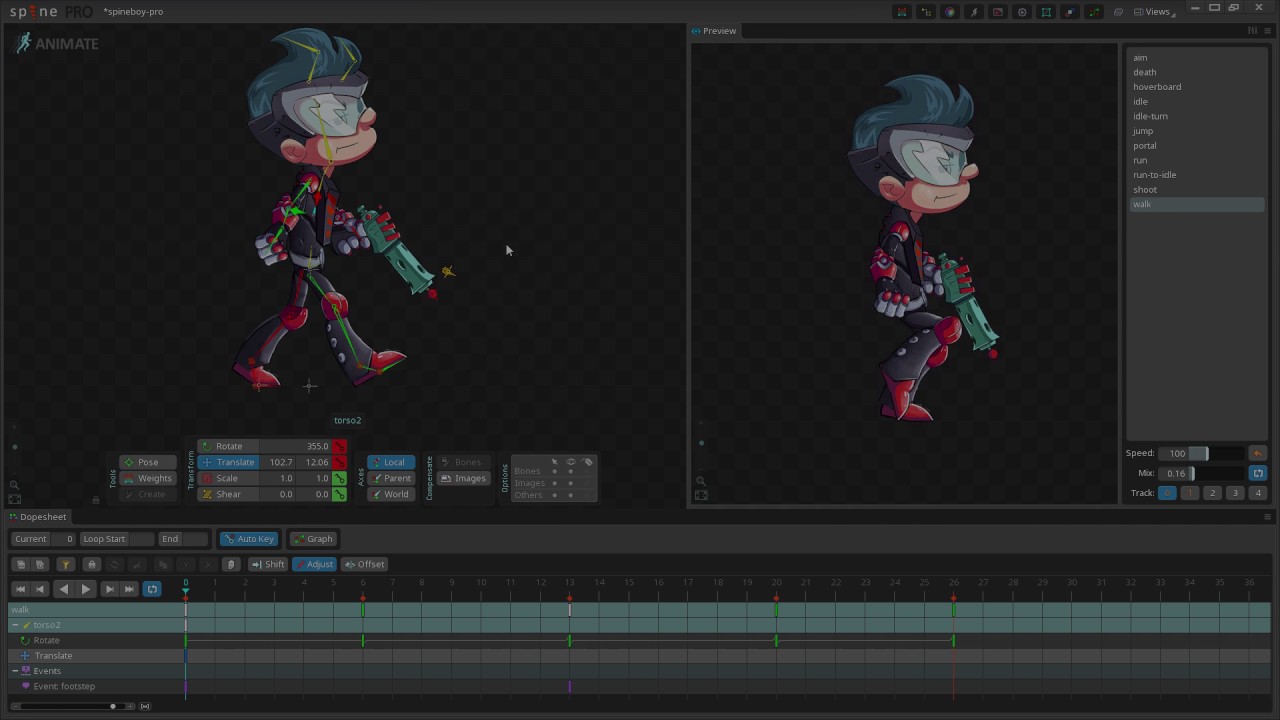
Task: Click the red key icon next to Translate
Action: coord(340,462)
